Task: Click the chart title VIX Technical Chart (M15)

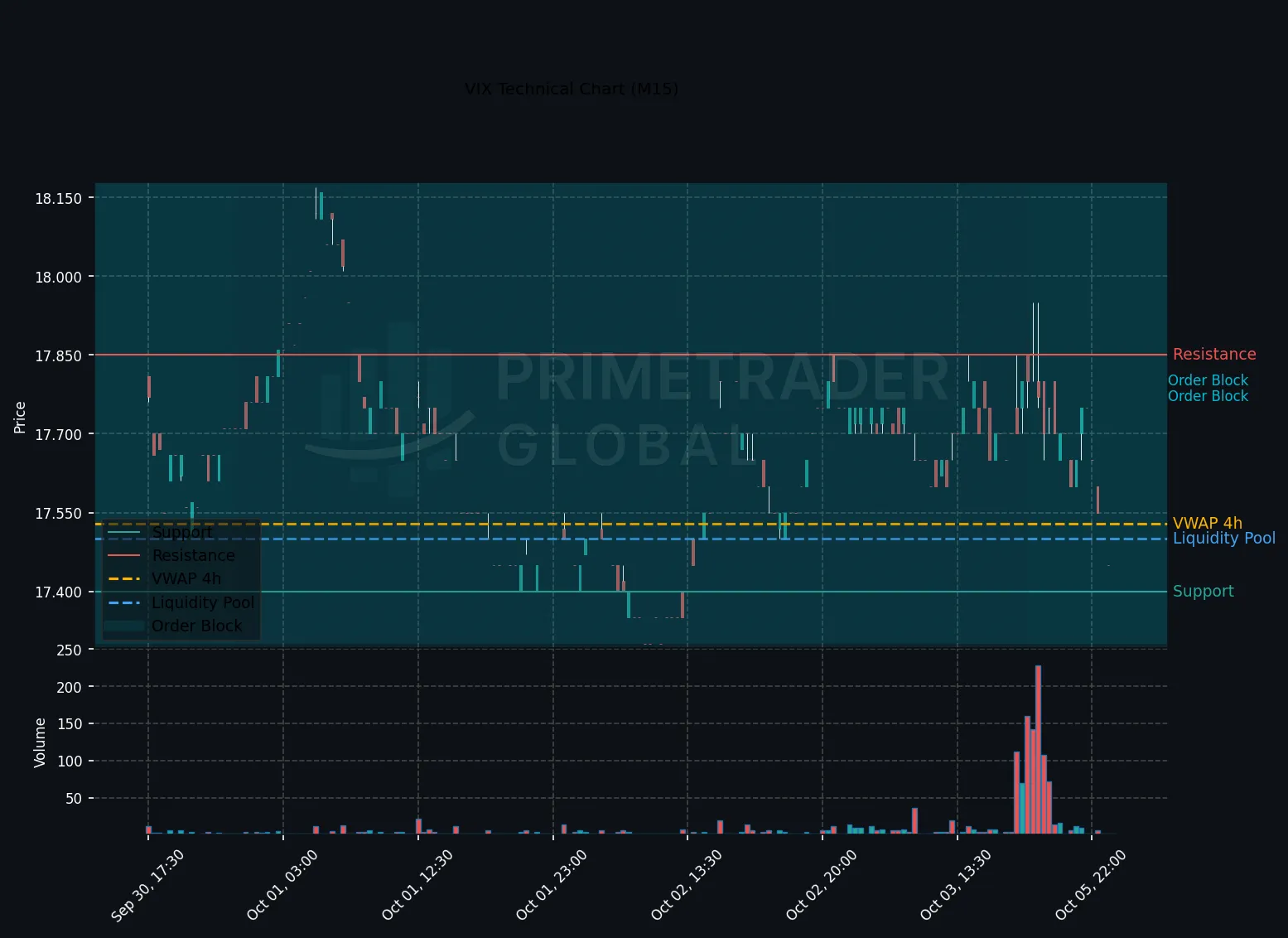Action: (572, 89)
